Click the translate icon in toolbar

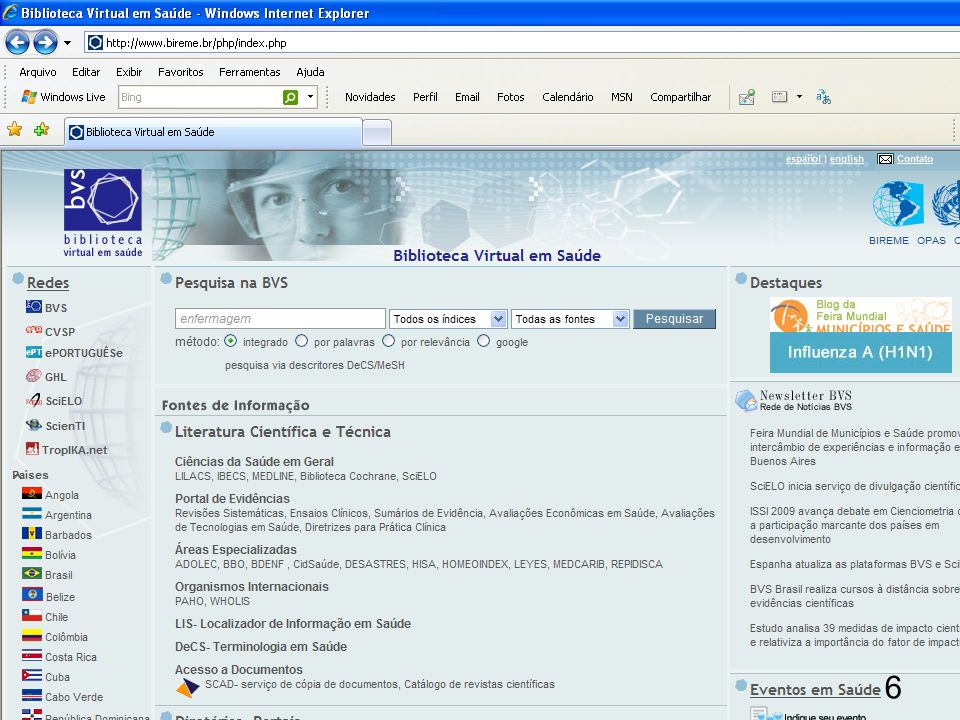tap(823, 97)
